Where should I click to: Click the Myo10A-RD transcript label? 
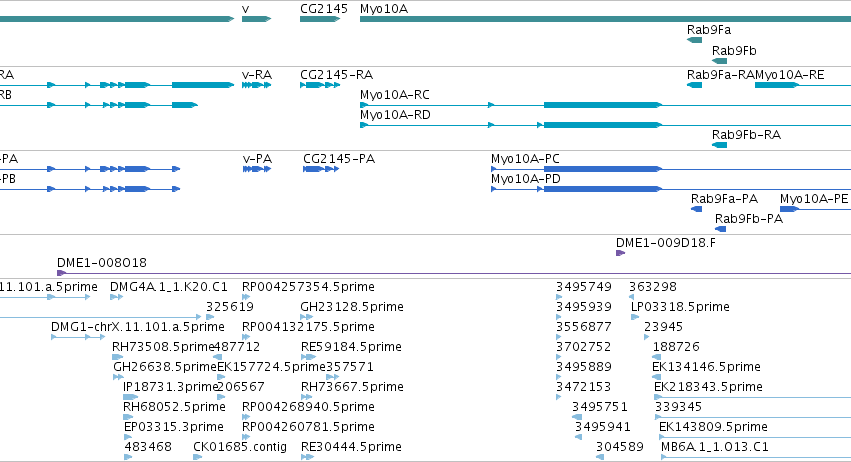(x=395, y=115)
